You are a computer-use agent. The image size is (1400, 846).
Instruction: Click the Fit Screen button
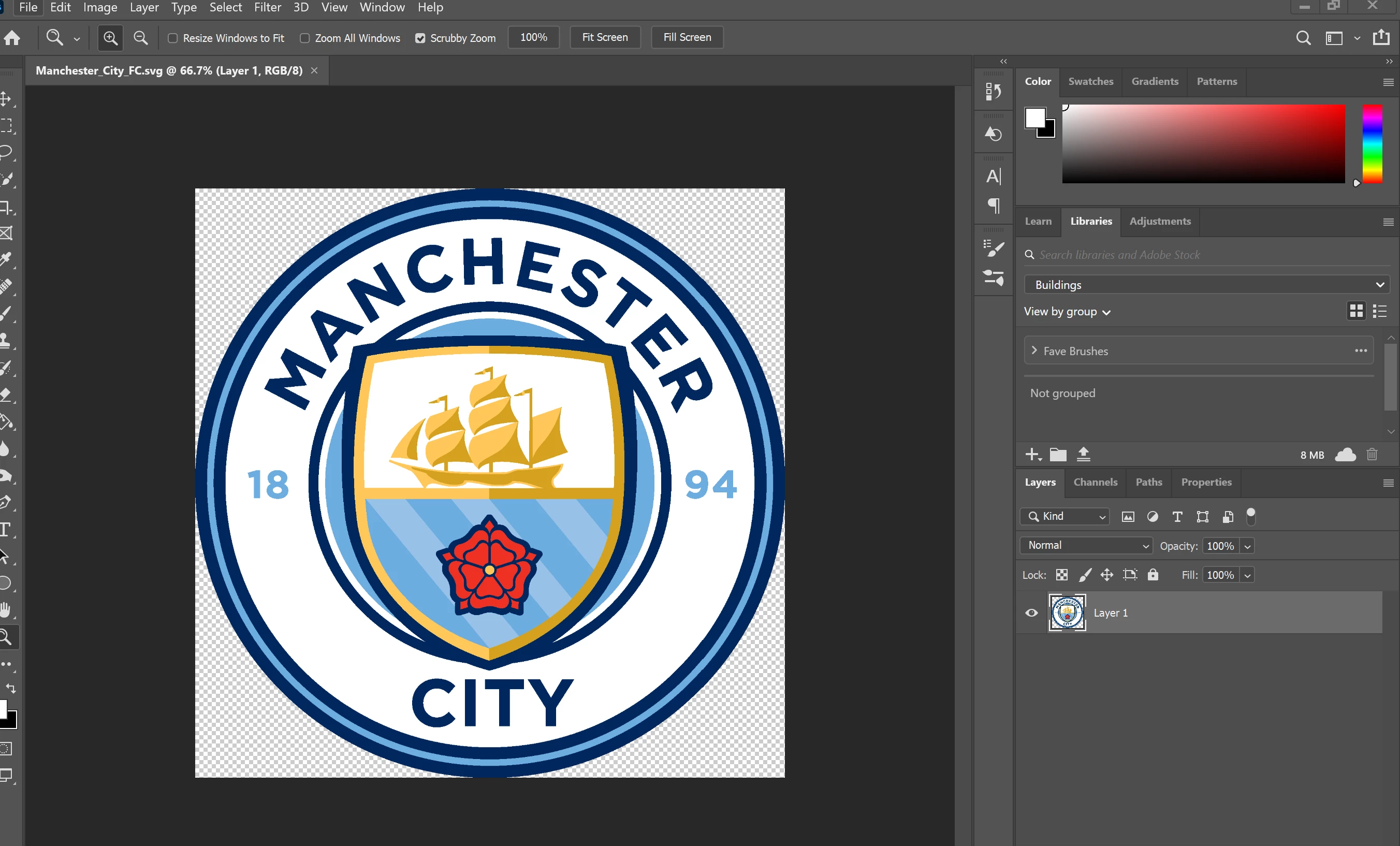[605, 37]
